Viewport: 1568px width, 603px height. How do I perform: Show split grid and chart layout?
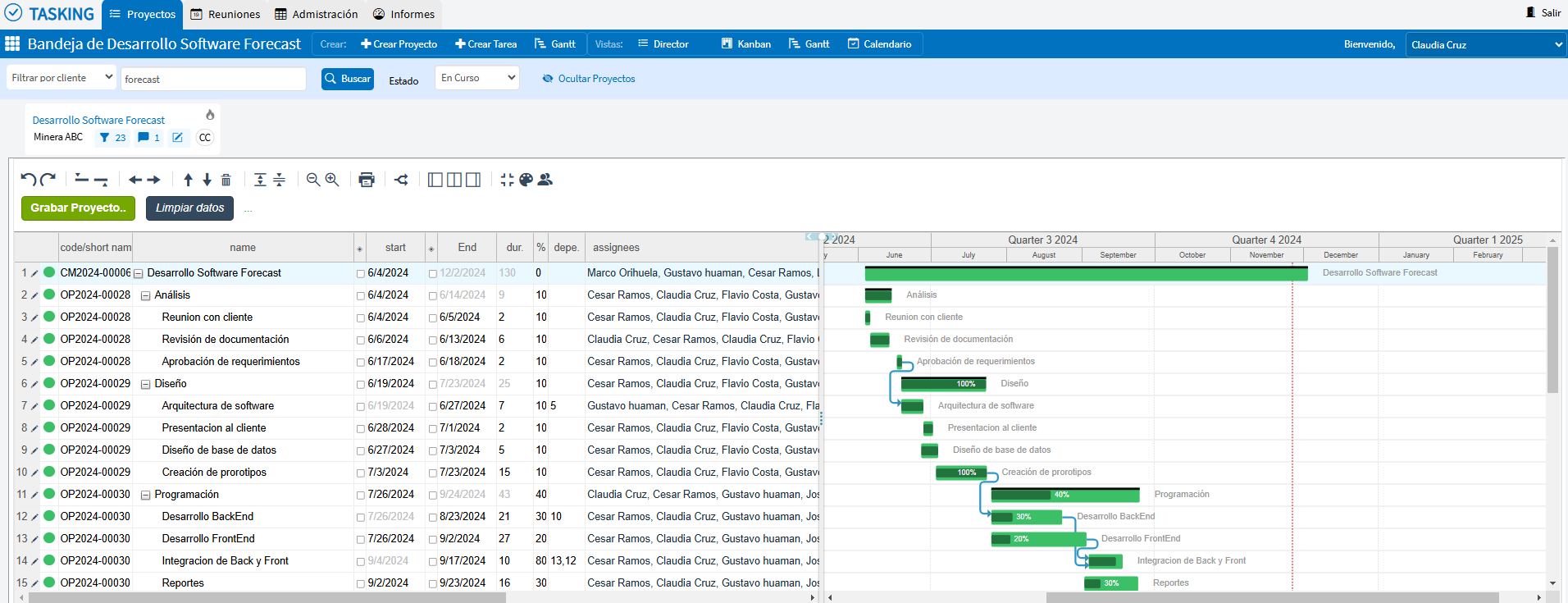pyautogui.click(x=454, y=180)
